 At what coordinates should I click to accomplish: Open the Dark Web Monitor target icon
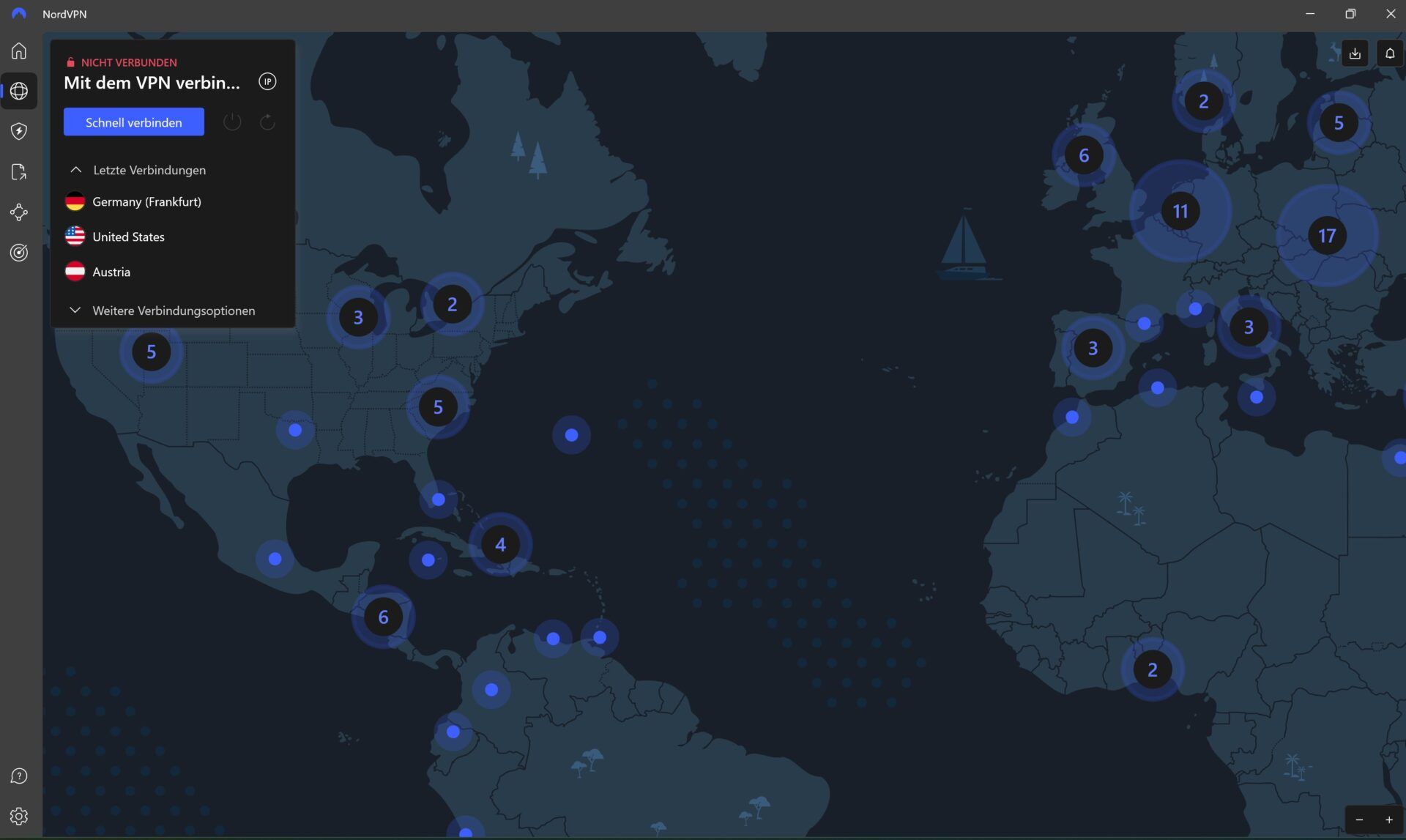pyautogui.click(x=19, y=253)
